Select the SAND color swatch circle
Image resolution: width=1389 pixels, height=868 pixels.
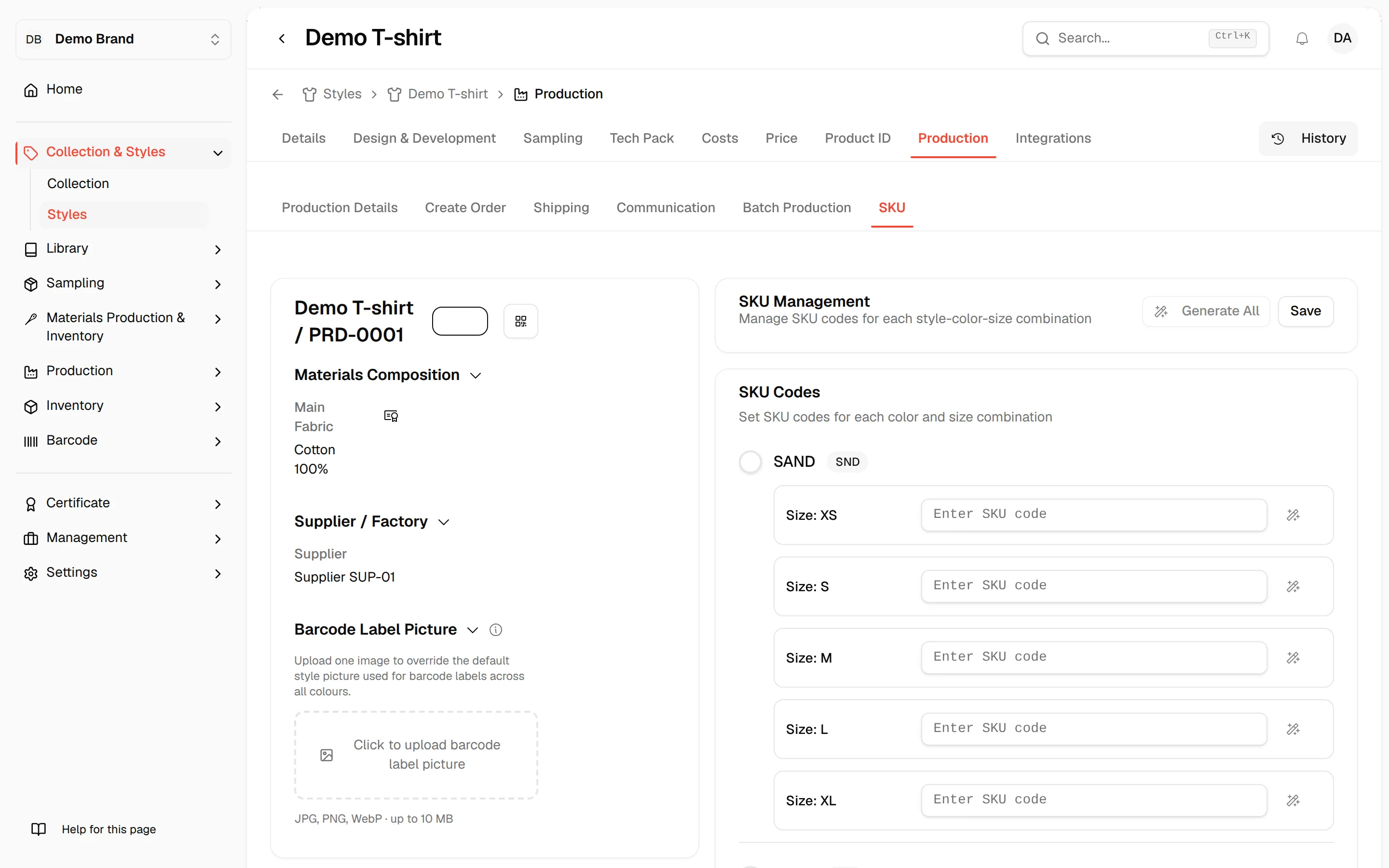(750, 461)
